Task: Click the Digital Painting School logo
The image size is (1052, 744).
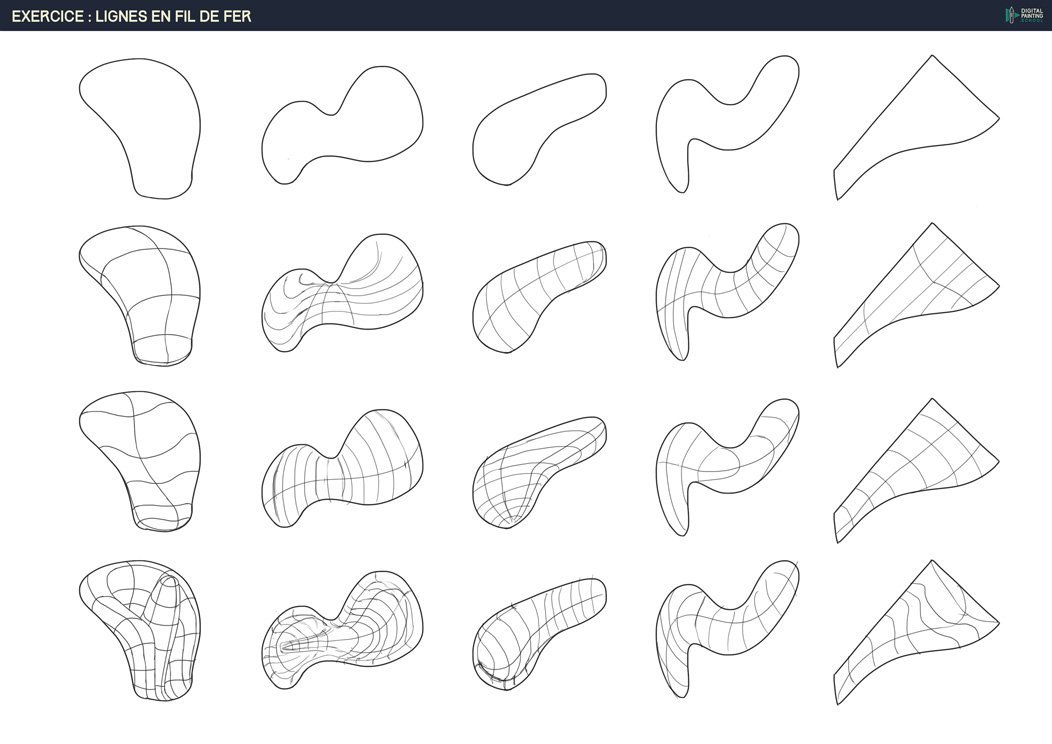Action: (x=1023, y=15)
